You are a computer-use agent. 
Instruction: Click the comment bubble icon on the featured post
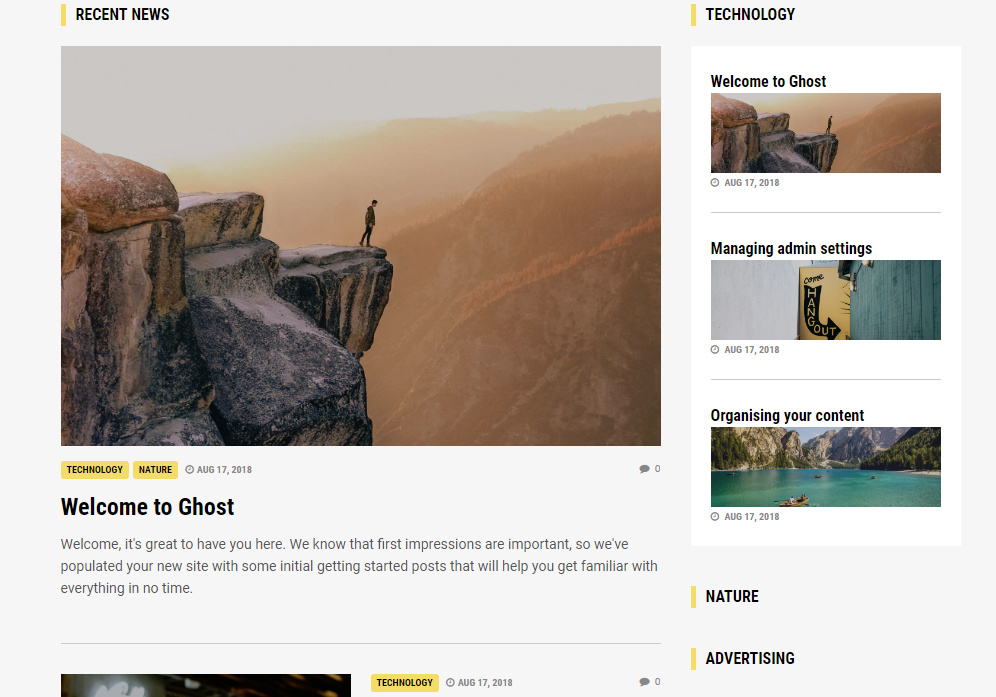(644, 469)
